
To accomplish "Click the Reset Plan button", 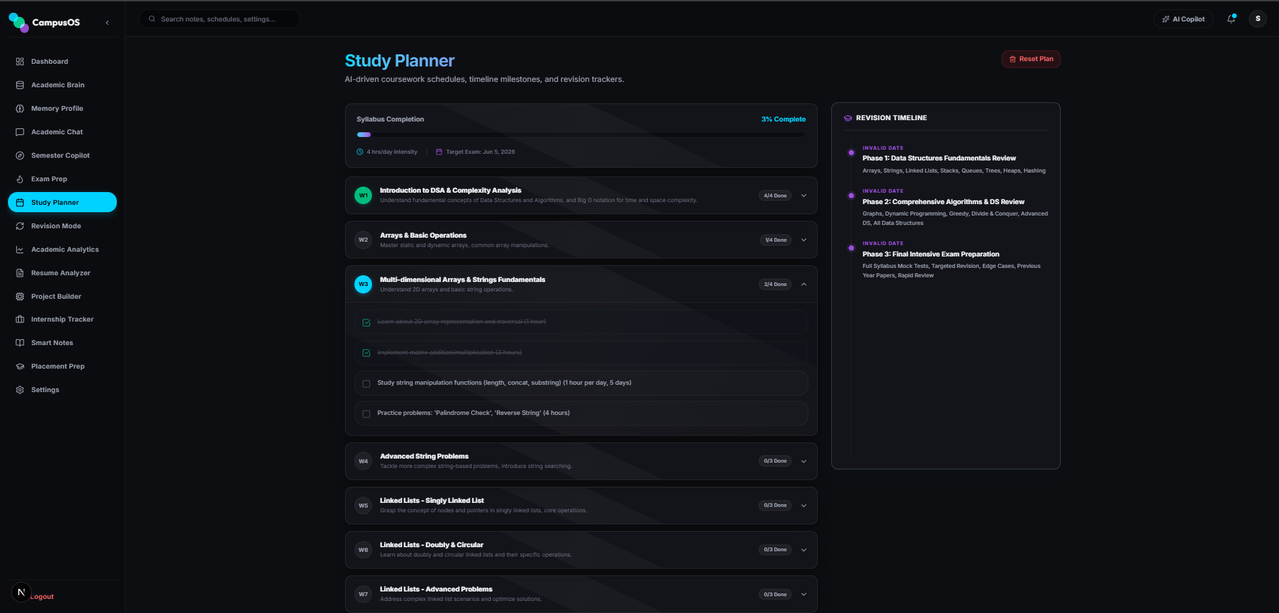I will (1031, 59).
